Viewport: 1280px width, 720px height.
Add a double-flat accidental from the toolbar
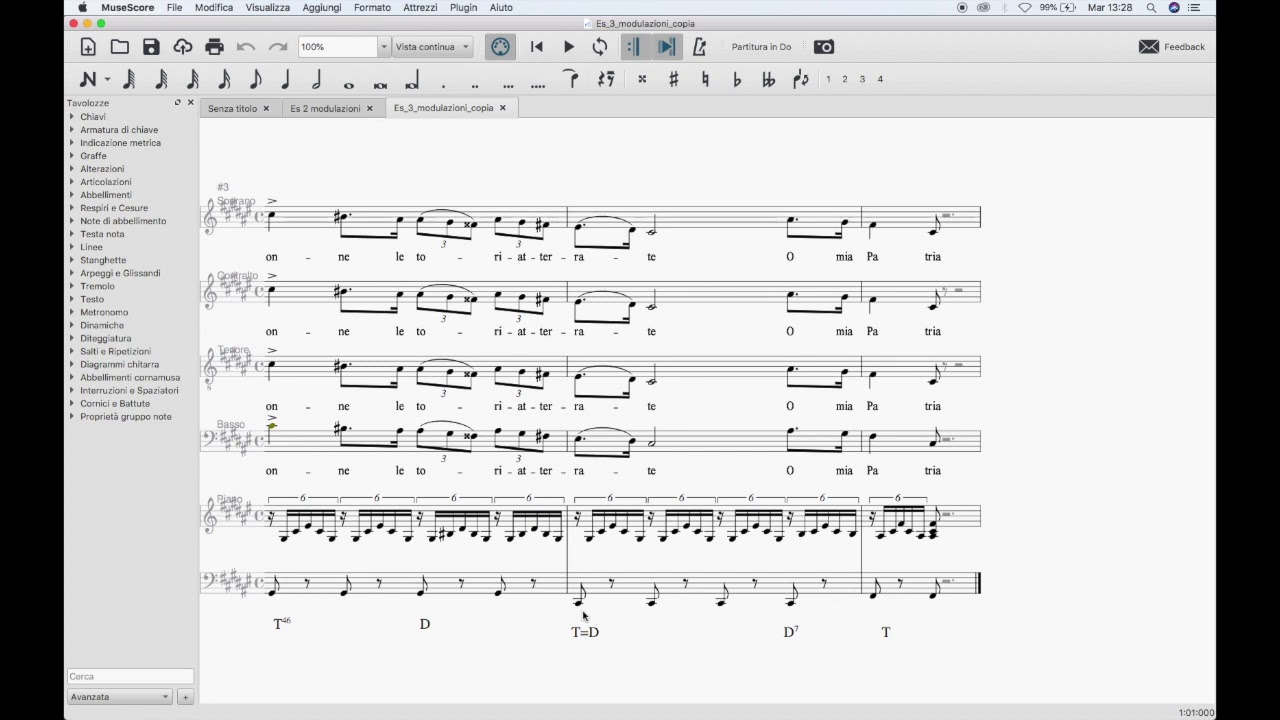[768, 79]
